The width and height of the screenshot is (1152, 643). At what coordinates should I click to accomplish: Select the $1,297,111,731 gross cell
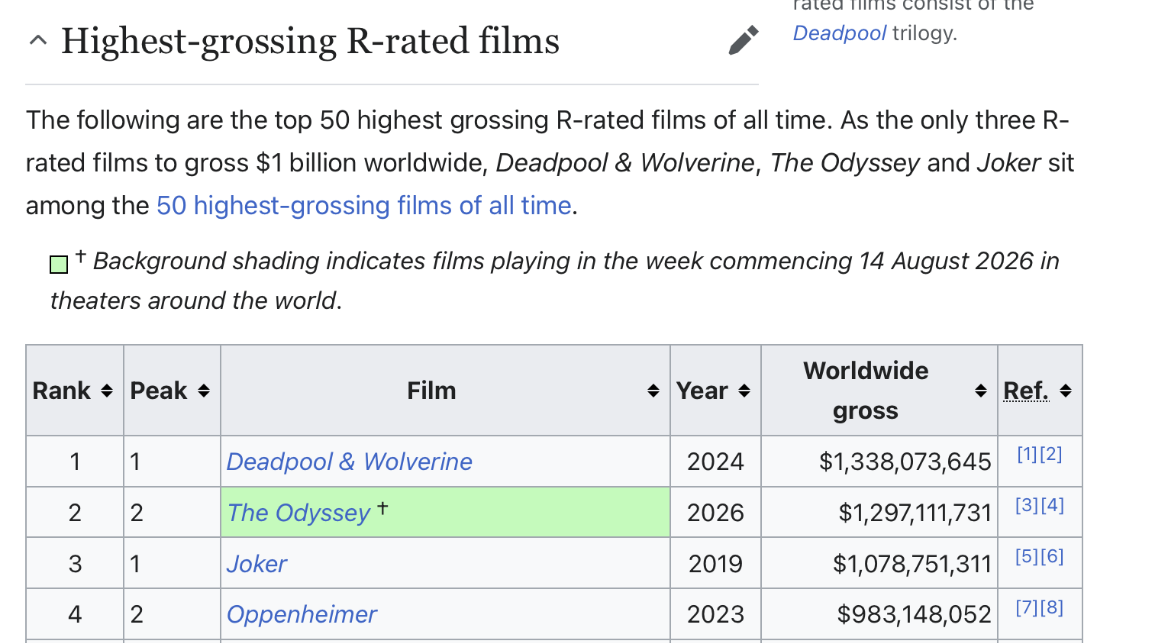click(879, 512)
